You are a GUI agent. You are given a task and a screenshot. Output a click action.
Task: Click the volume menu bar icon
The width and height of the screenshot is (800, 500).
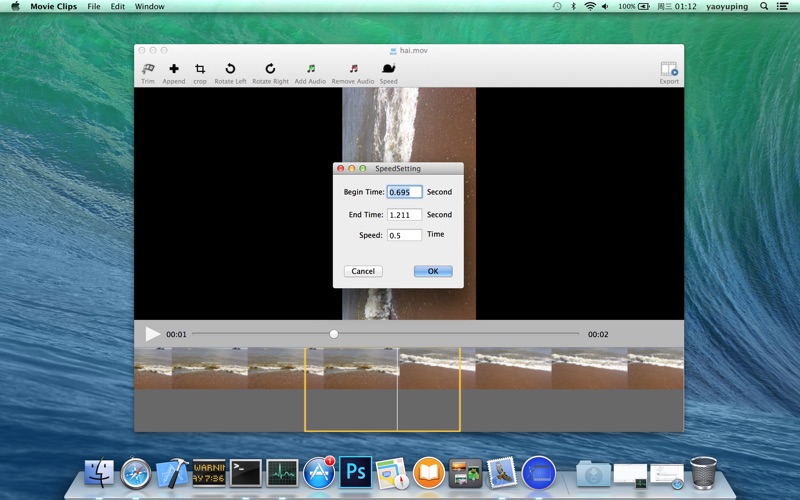(606, 6)
